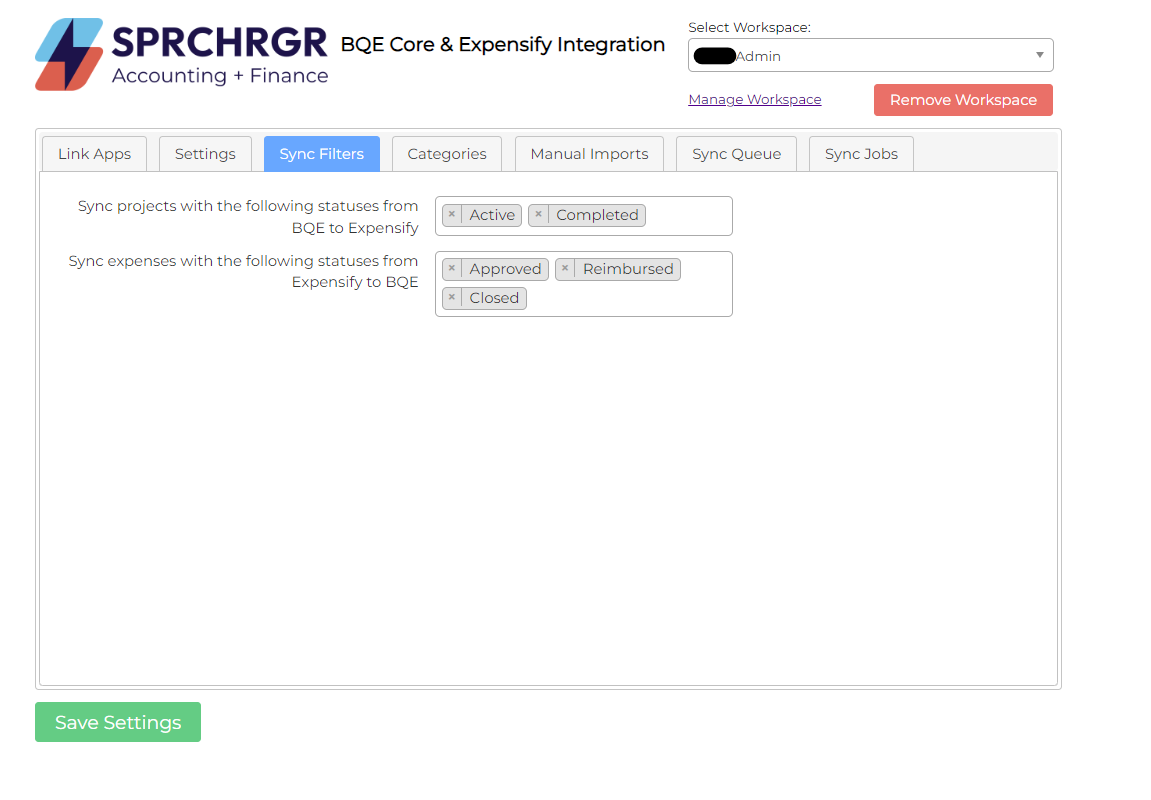Click the SPRCHRGR lightning bolt logo
This screenshot has width=1151, height=800.
tap(69, 54)
